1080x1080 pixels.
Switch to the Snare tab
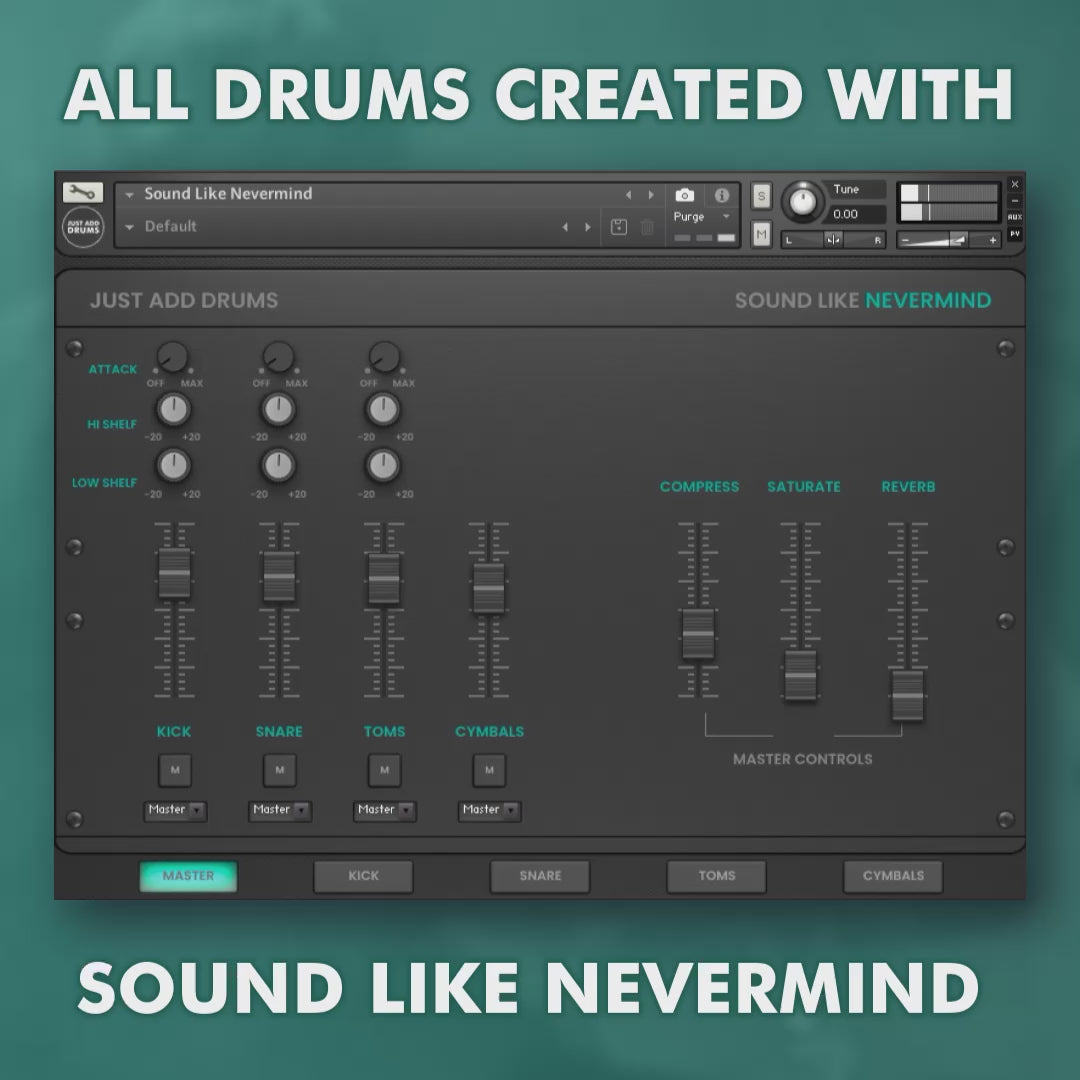540,876
